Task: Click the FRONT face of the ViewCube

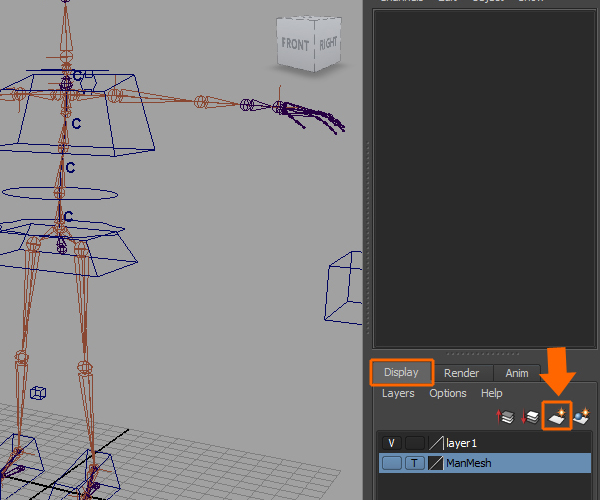Action: [x=295, y=44]
